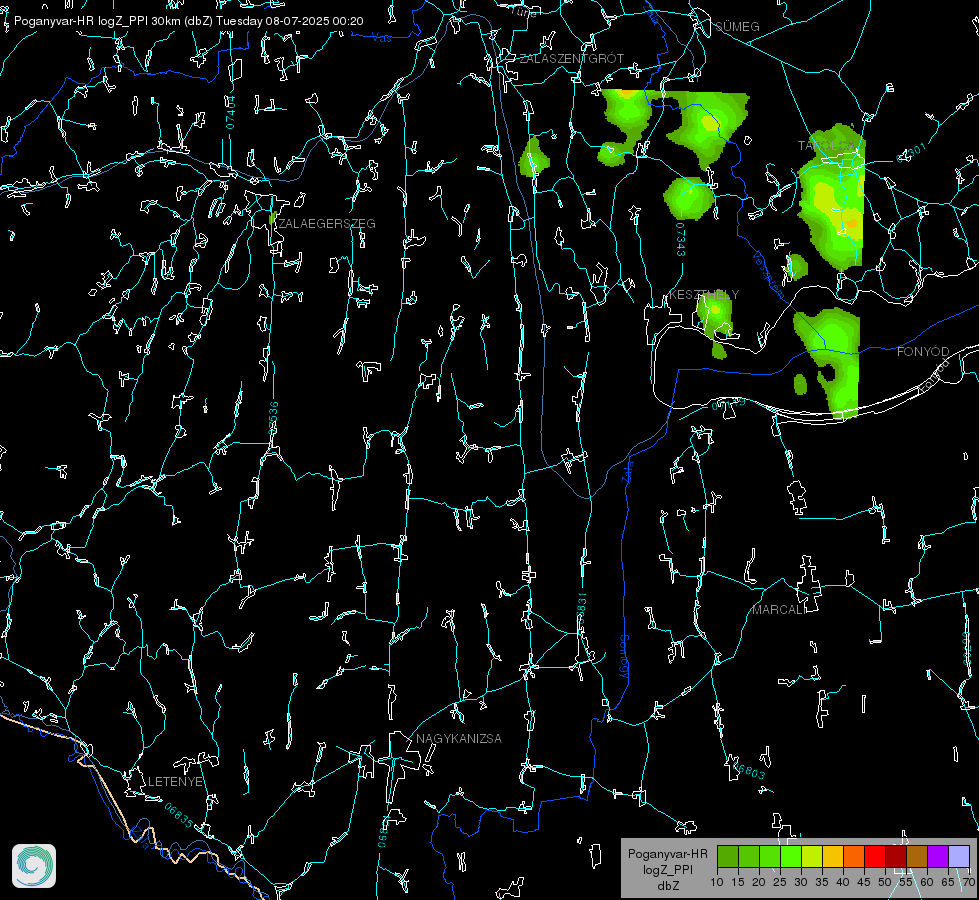Select the 10-15 dBZ dark green swatch
This screenshot has width=979, height=900.
728,856
